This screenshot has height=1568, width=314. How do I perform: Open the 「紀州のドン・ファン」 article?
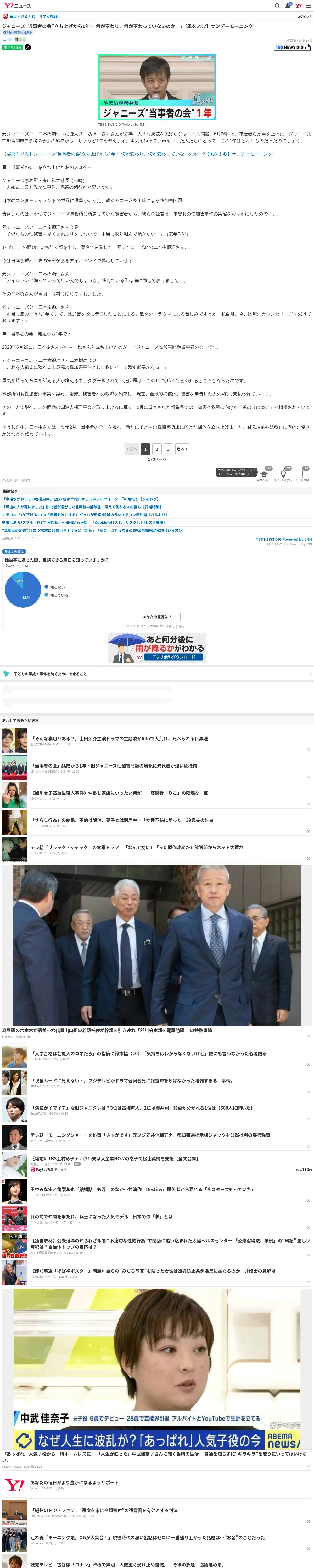click(x=104, y=1510)
